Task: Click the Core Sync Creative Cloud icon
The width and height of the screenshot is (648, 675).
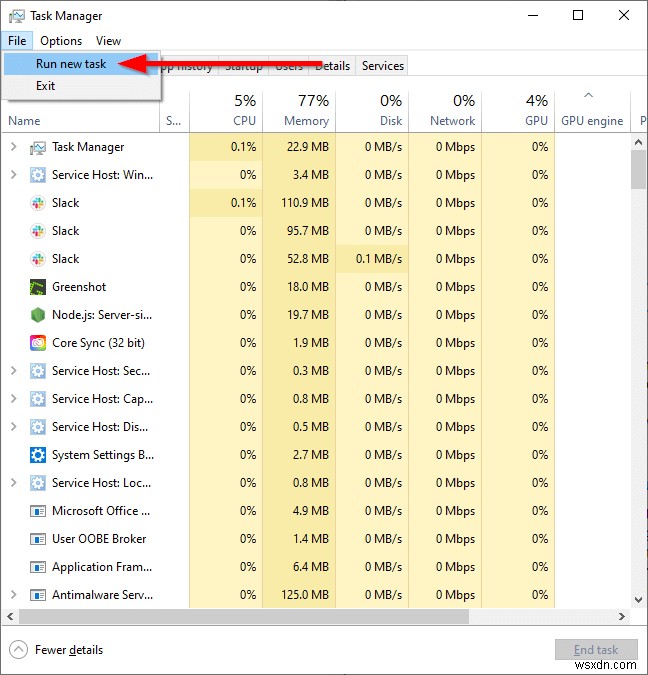Action: [x=38, y=343]
